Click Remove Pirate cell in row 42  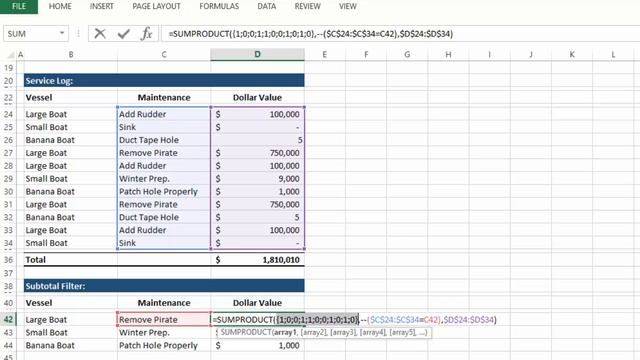pyautogui.click(x=164, y=320)
